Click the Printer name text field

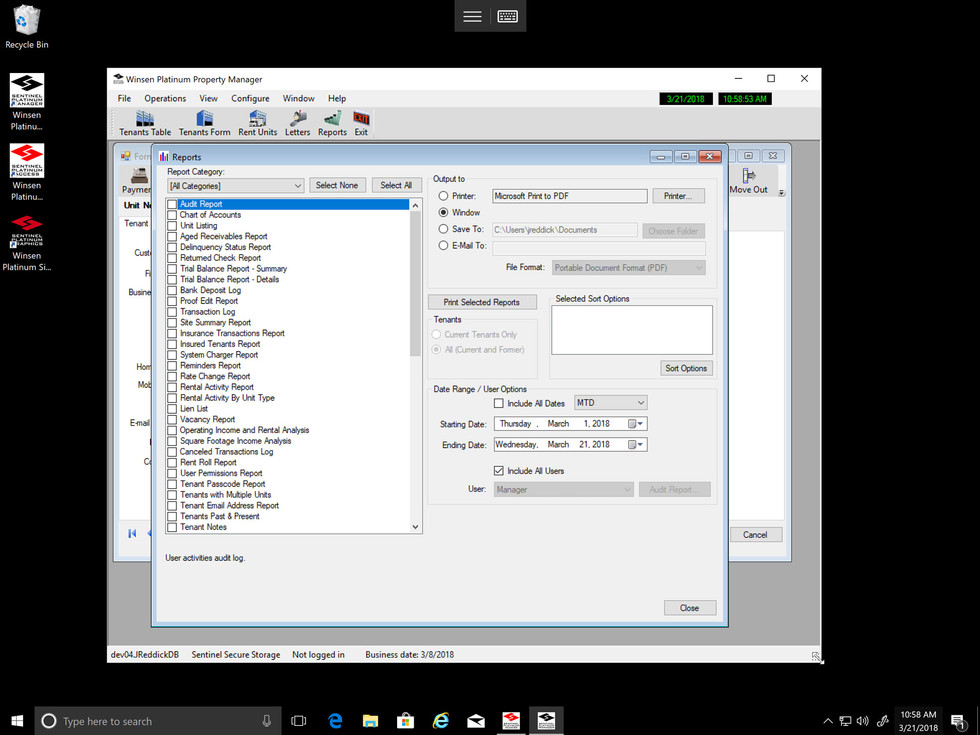pos(569,196)
